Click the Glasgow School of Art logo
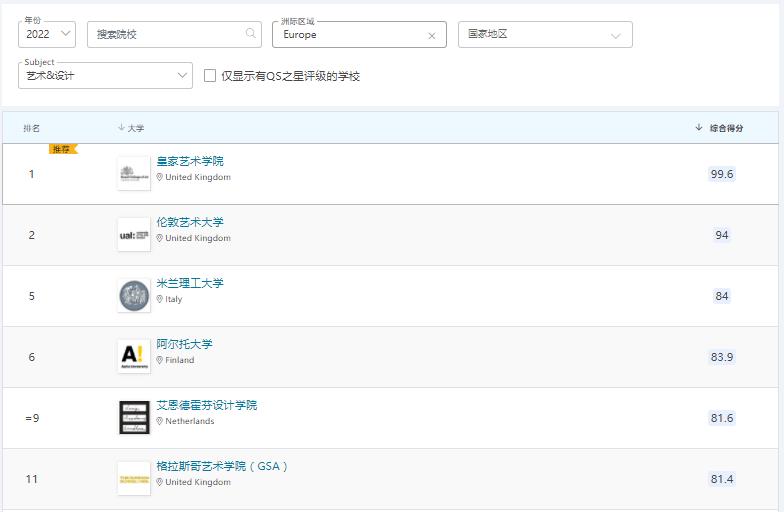This screenshot has width=784, height=512. [134, 478]
